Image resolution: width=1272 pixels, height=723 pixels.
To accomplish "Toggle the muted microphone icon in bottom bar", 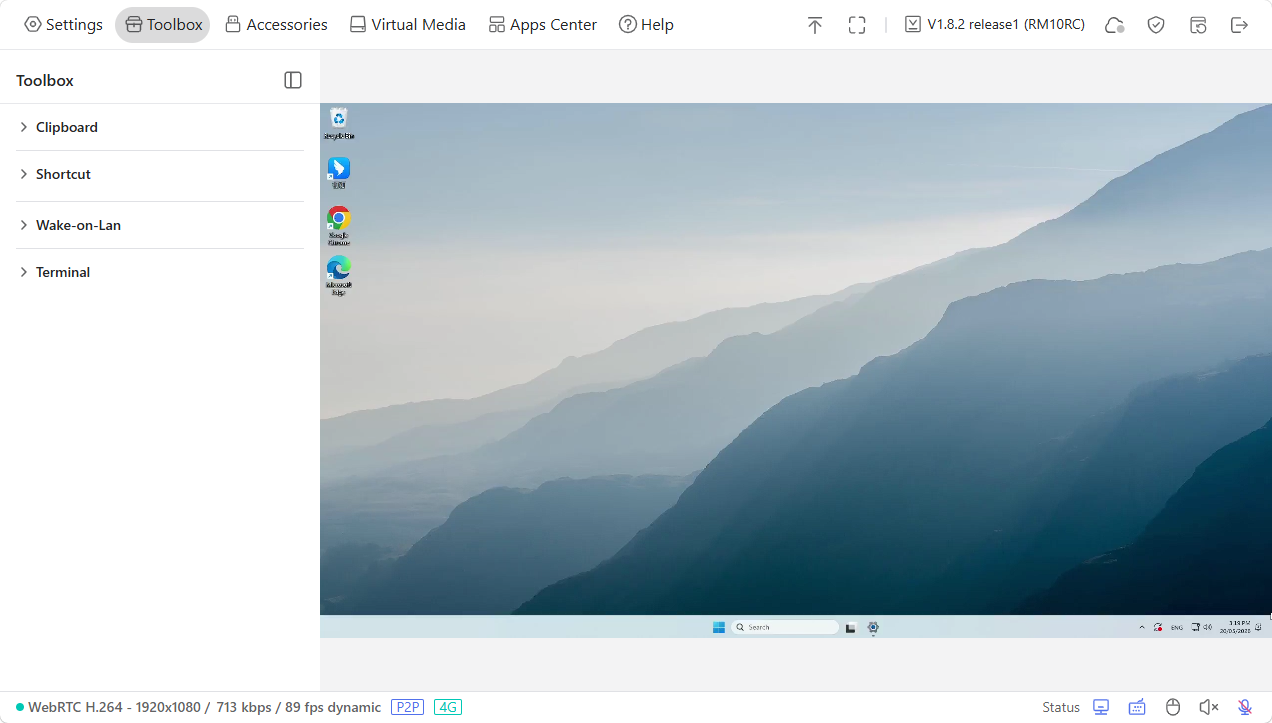I will (x=1245, y=707).
